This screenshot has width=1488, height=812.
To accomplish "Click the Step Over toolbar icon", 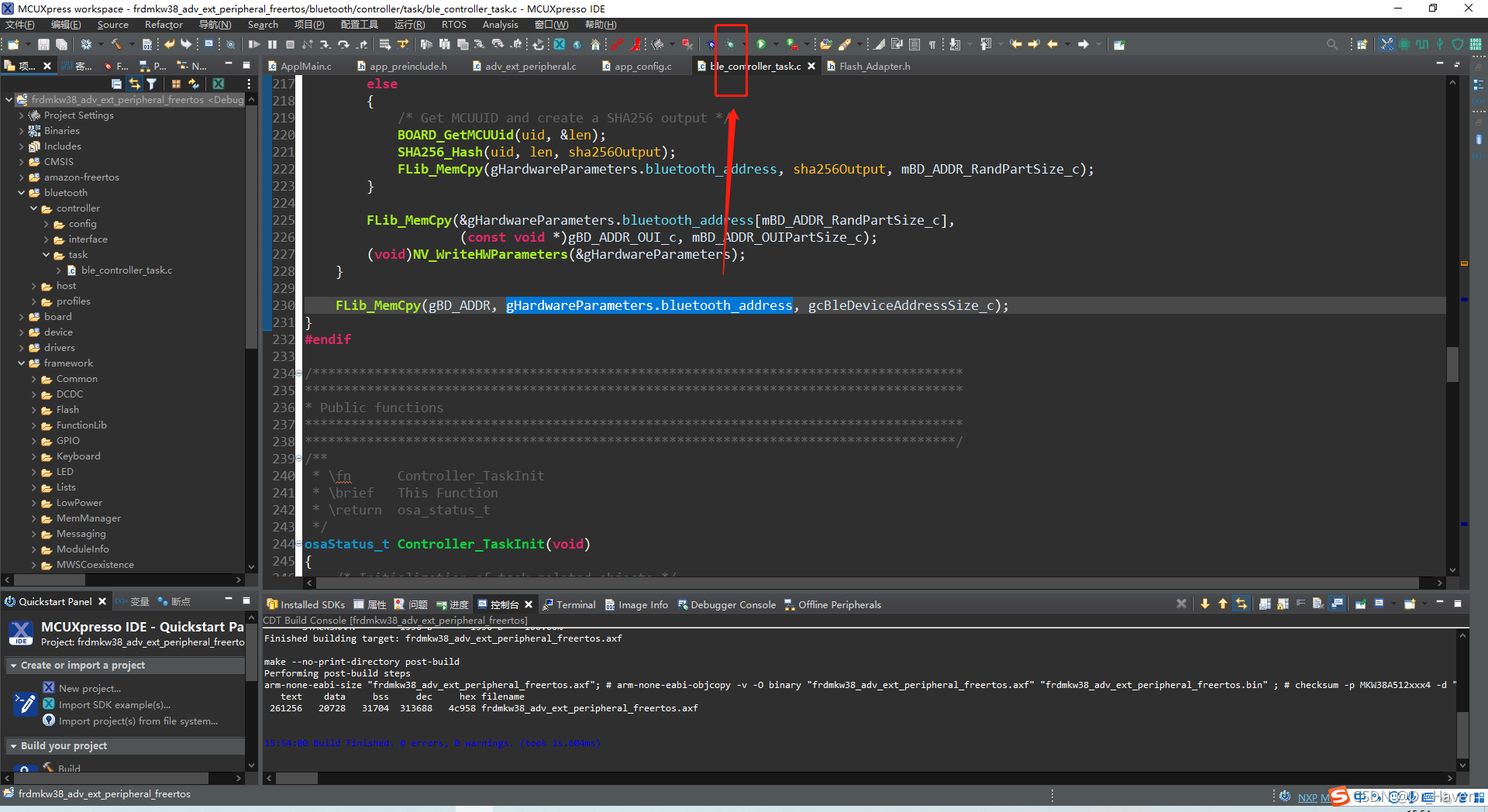I will point(343,44).
